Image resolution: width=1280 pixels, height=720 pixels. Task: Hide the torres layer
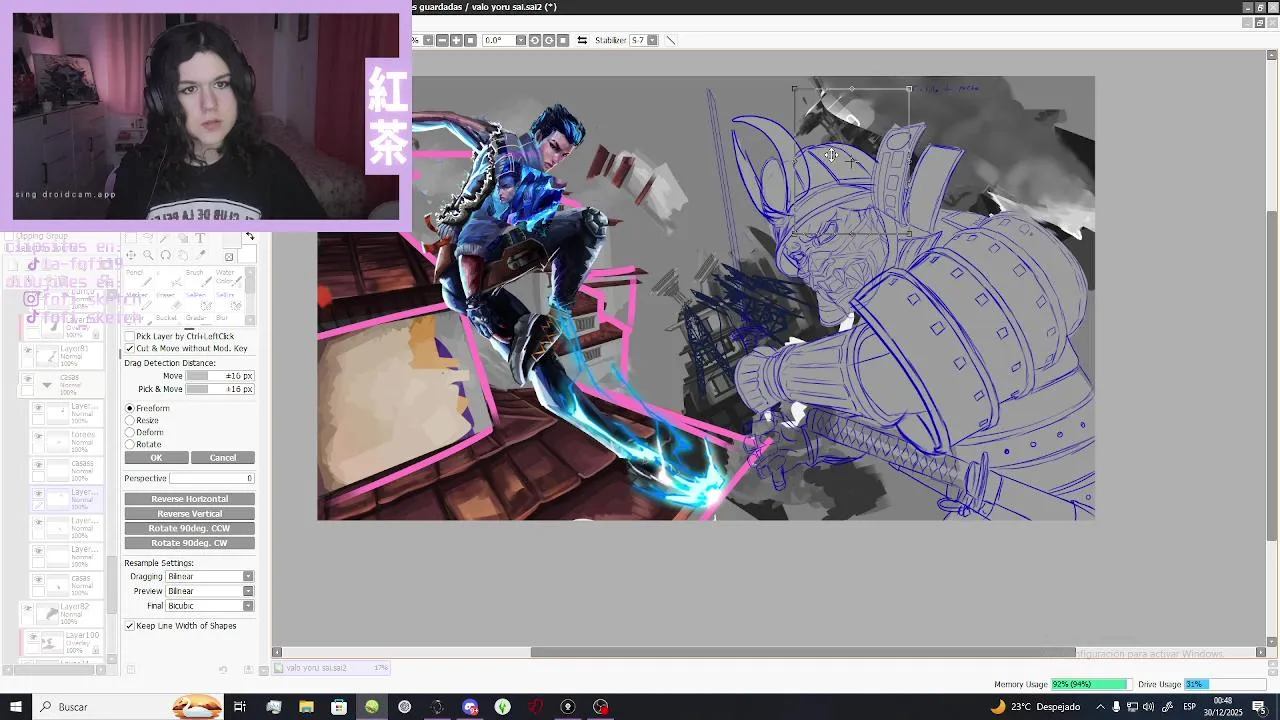tap(39, 437)
